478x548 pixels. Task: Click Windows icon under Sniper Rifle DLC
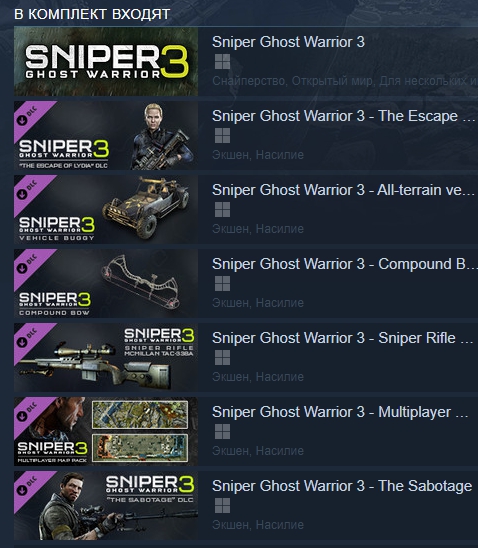click(x=223, y=358)
